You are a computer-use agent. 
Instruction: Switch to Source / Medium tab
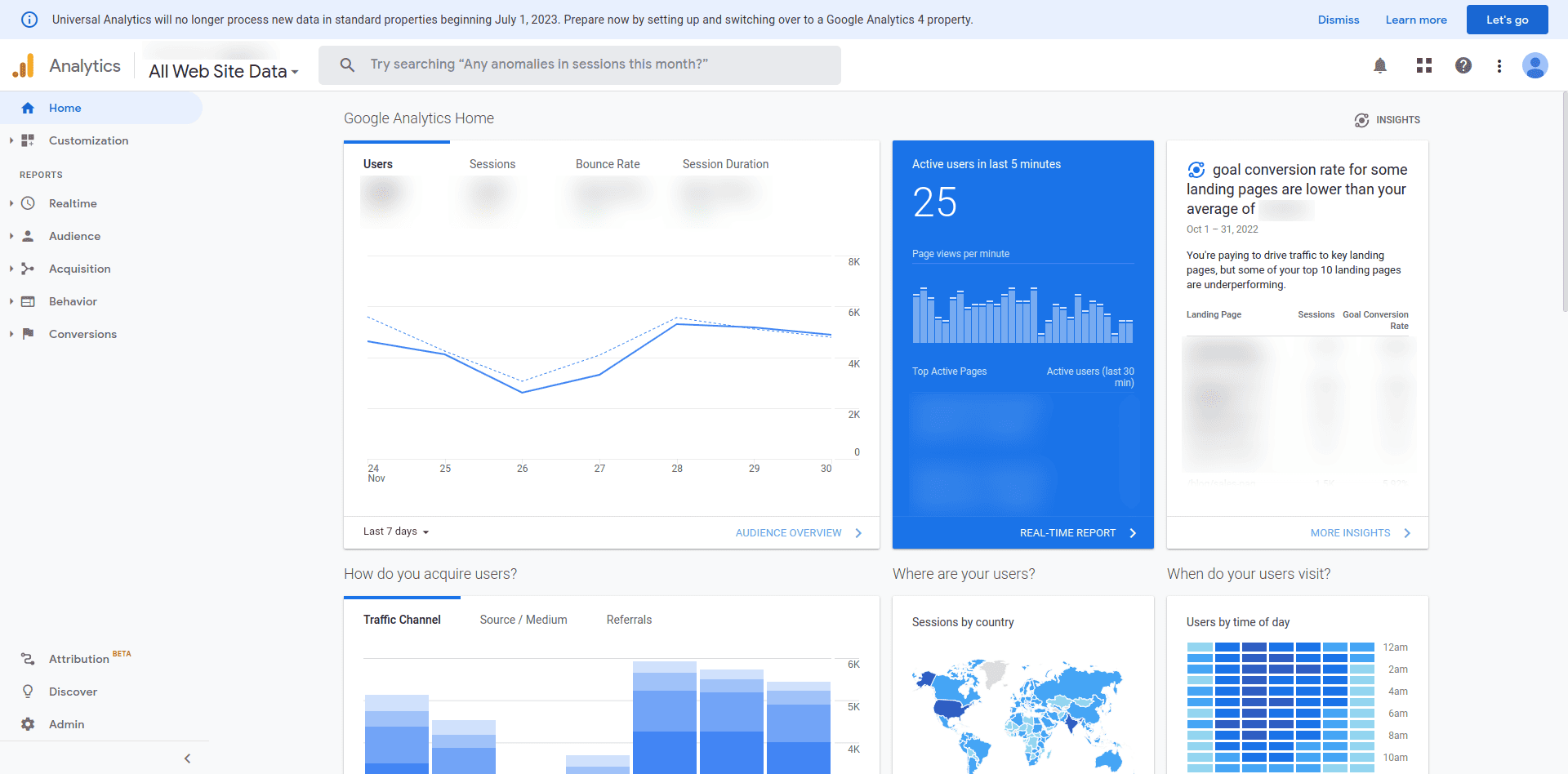(x=523, y=620)
